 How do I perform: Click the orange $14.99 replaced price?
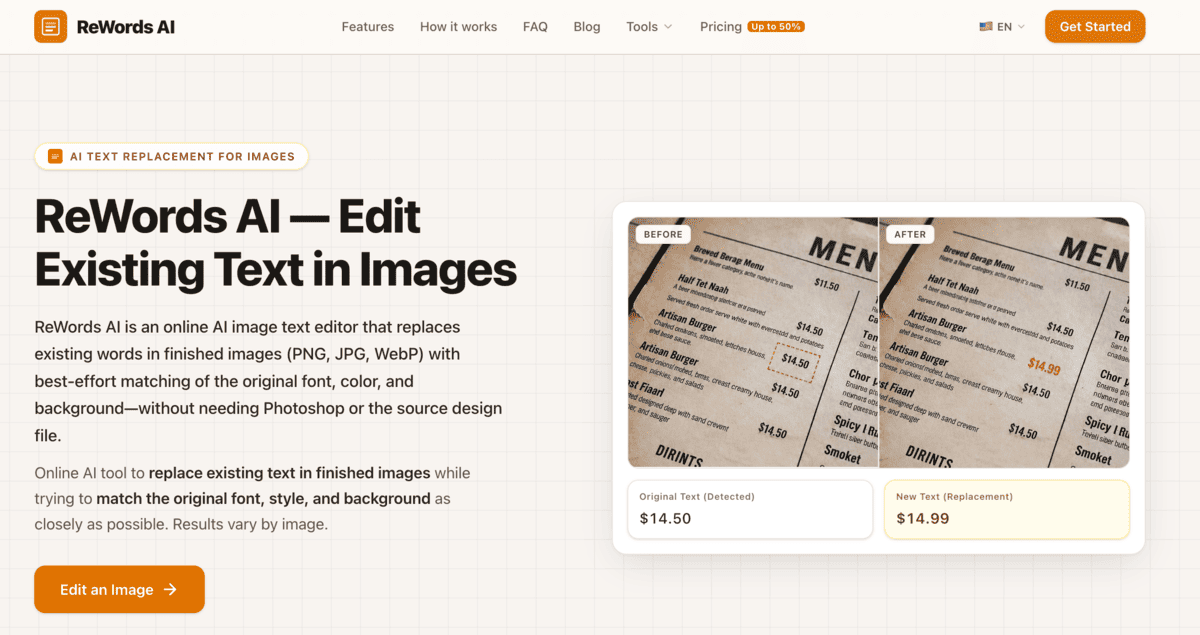[1044, 366]
